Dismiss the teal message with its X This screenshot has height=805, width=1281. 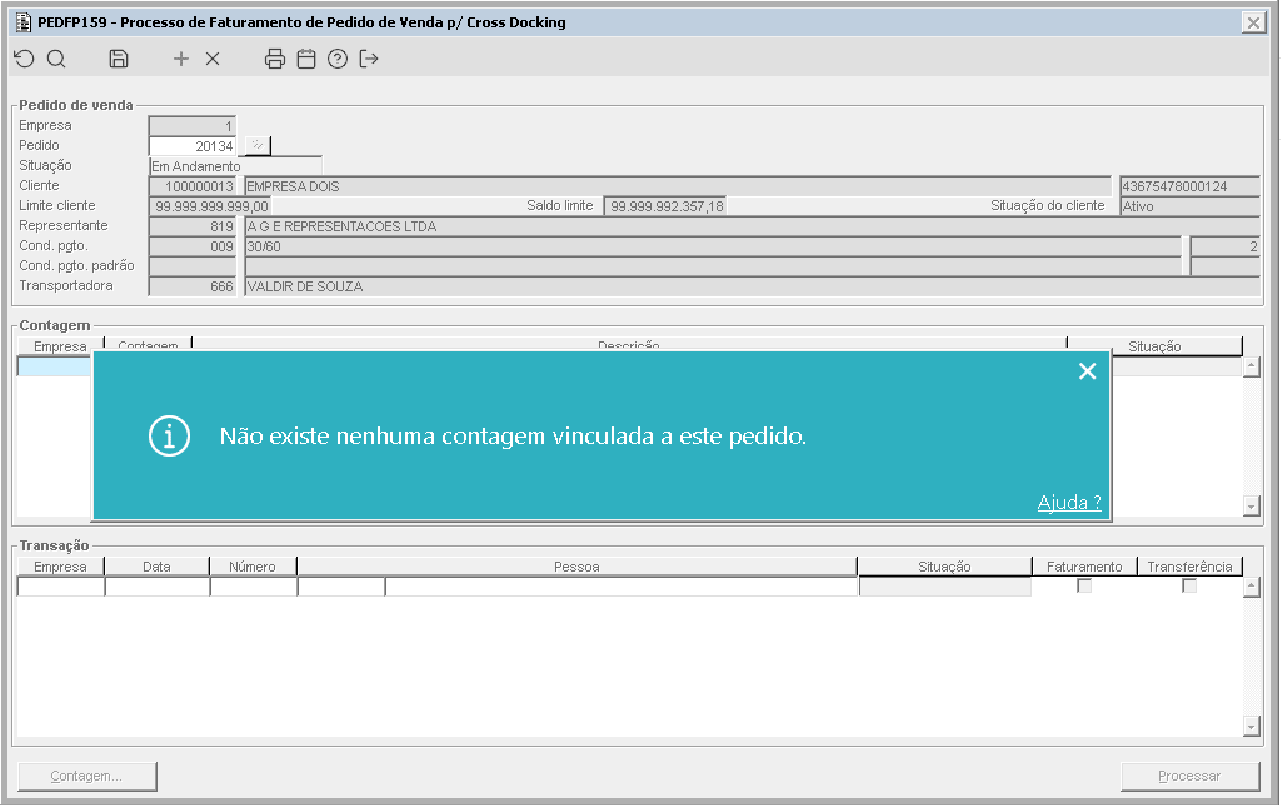[x=1088, y=372]
